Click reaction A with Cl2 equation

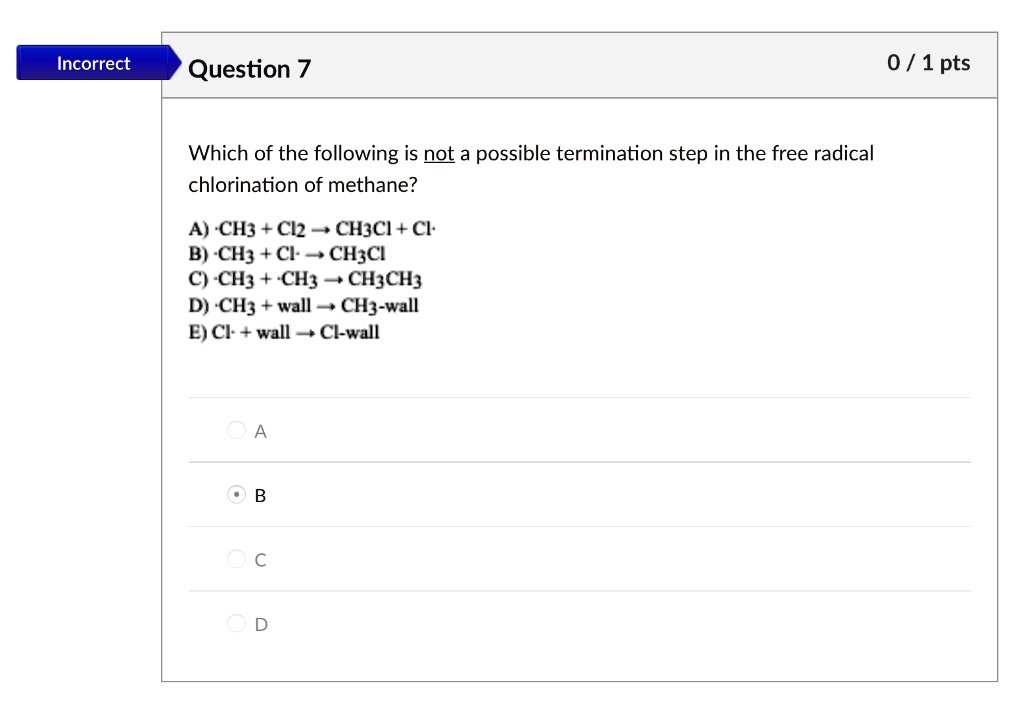point(313,229)
